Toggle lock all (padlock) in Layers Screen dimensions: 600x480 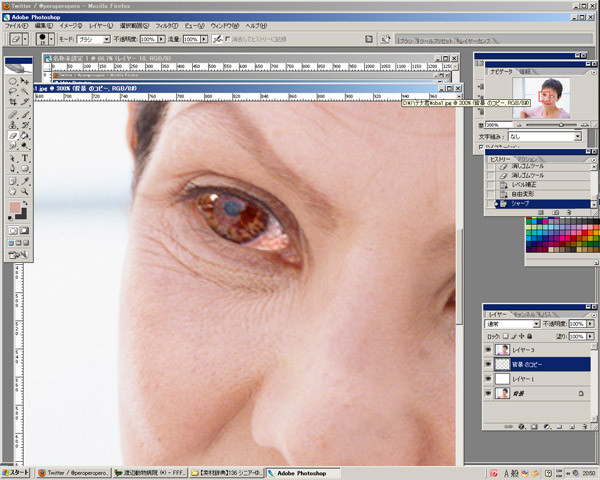pyautogui.click(x=530, y=336)
